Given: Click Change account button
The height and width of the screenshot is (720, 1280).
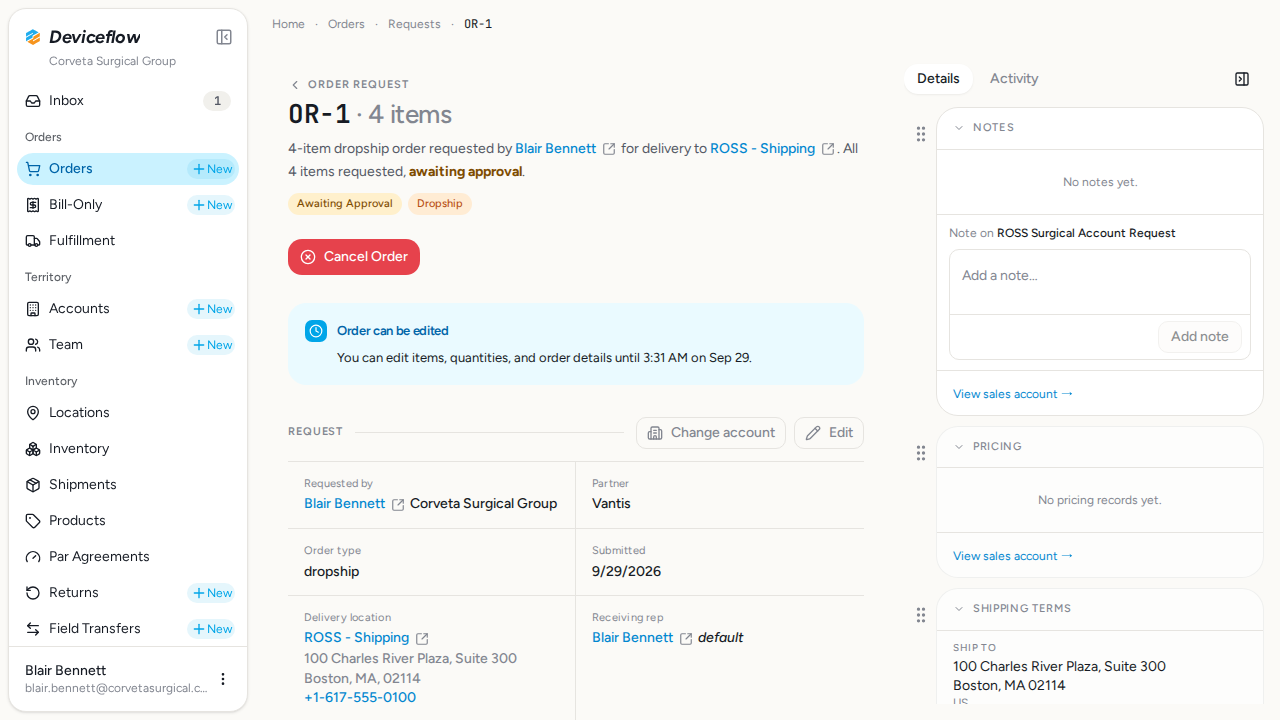Looking at the screenshot, I should [711, 433].
